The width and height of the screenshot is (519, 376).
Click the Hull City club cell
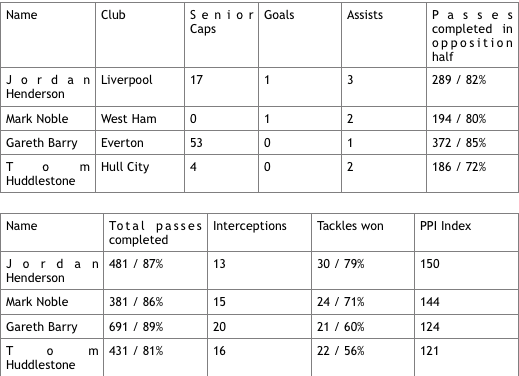click(x=140, y=174)
